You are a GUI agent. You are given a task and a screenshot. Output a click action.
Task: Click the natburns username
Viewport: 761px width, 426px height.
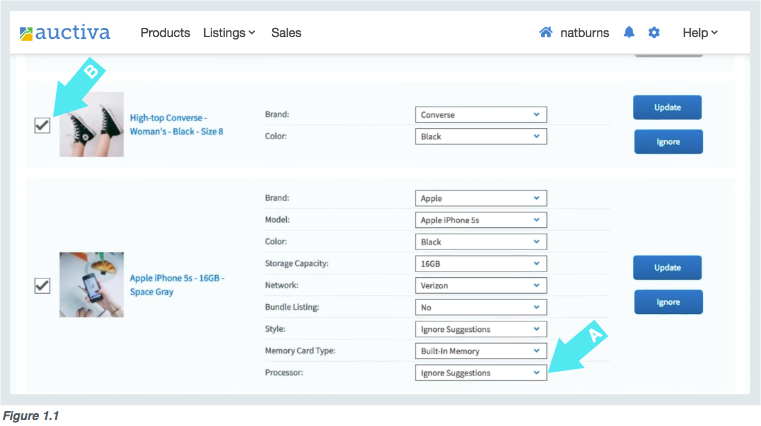pos(584,33)
